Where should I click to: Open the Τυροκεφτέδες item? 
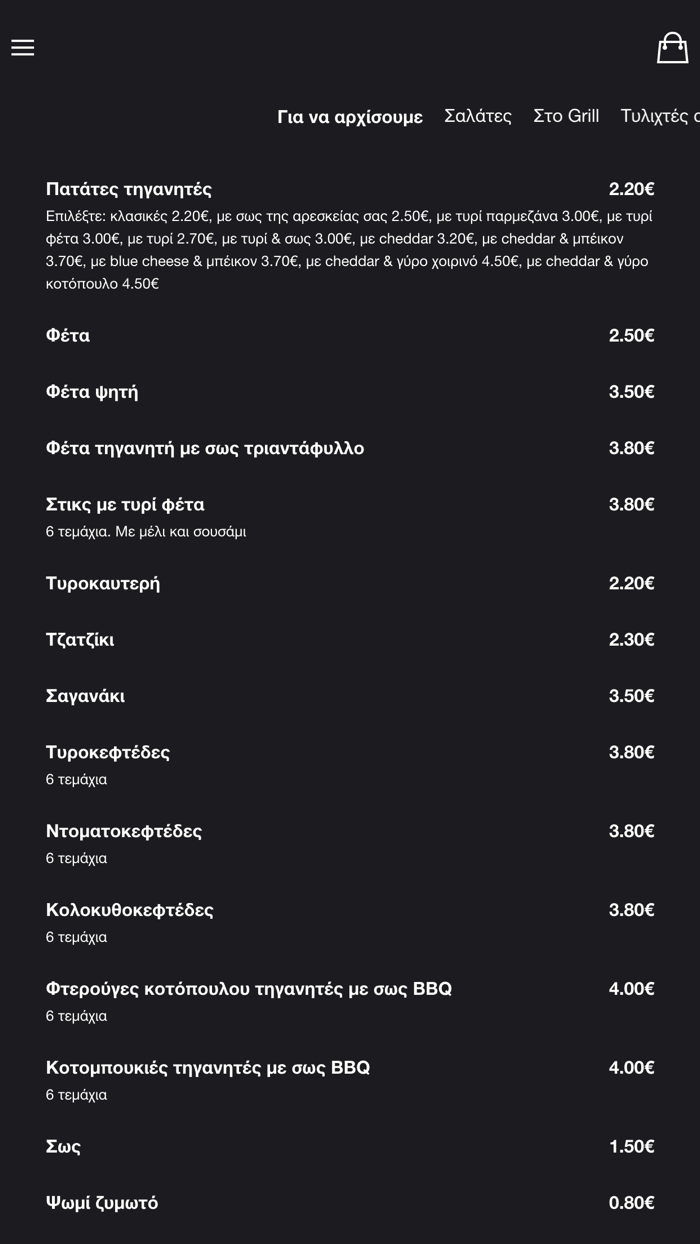(108, 752)
